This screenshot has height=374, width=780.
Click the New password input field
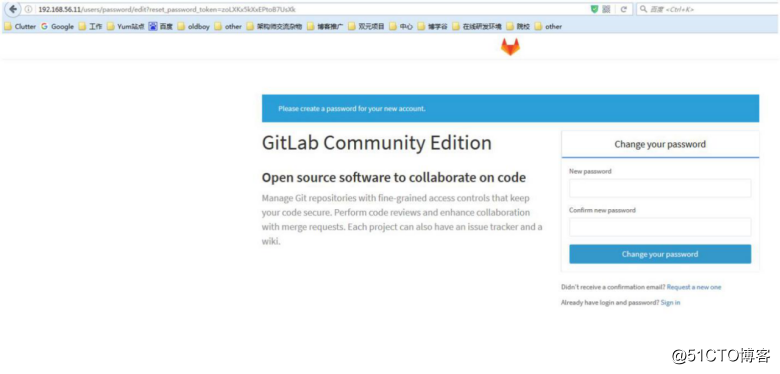pos(660,188)
